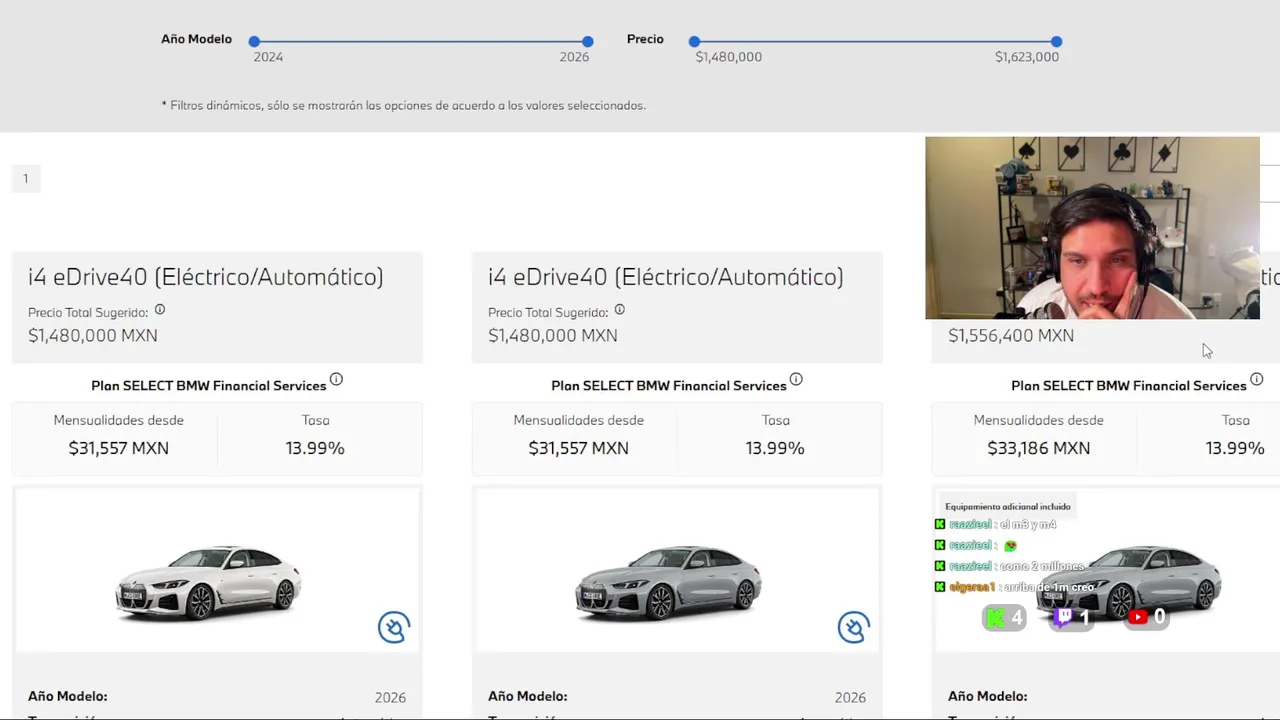Click electric plug icon on gray i4 card

tap(853, 628)
